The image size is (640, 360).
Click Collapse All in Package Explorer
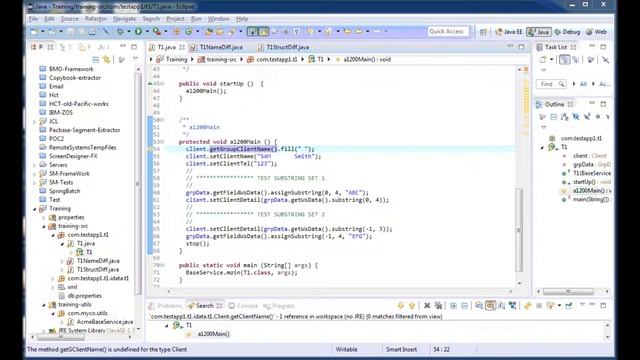point(96,60)
